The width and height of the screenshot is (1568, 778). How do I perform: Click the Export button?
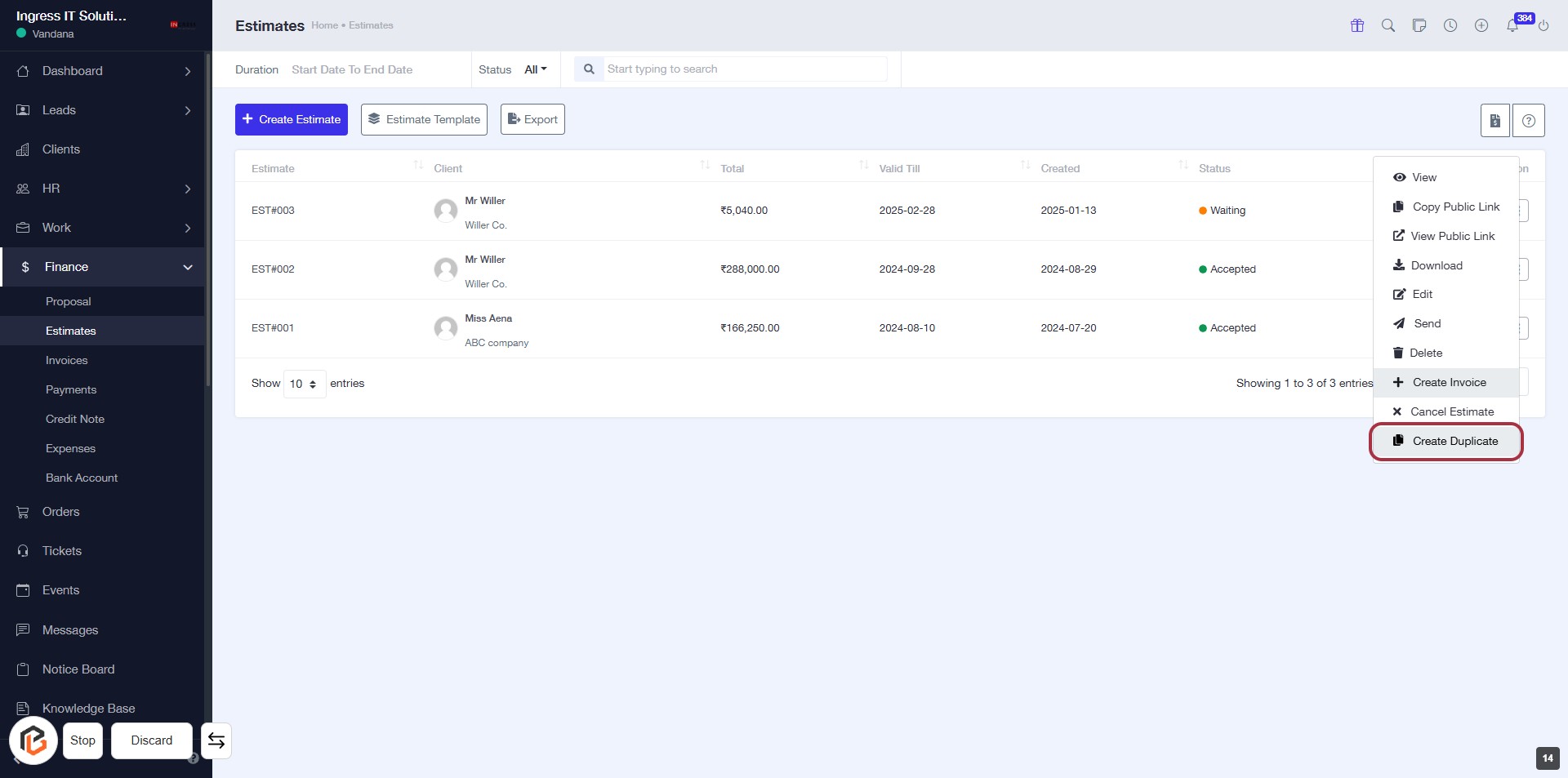pyautogui.click(x=532, y=119)
